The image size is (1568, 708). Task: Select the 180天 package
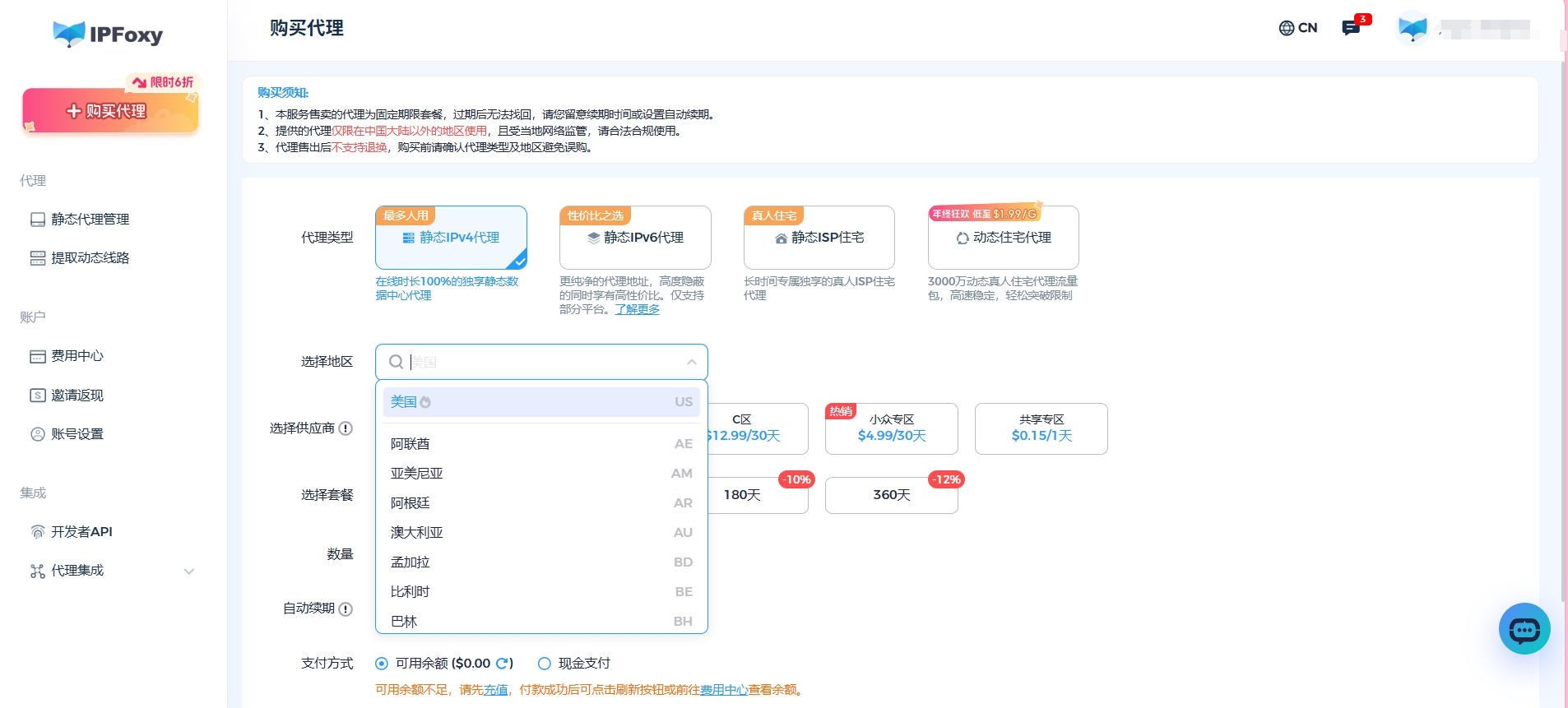click(758, 495)
